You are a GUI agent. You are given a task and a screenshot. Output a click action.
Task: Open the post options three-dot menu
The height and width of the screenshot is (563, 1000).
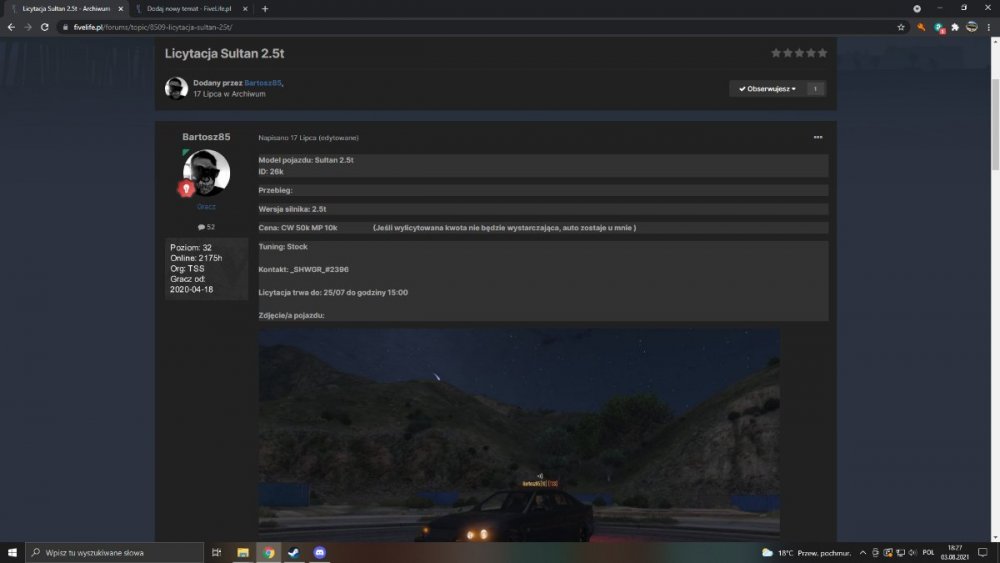pos(818,137)
